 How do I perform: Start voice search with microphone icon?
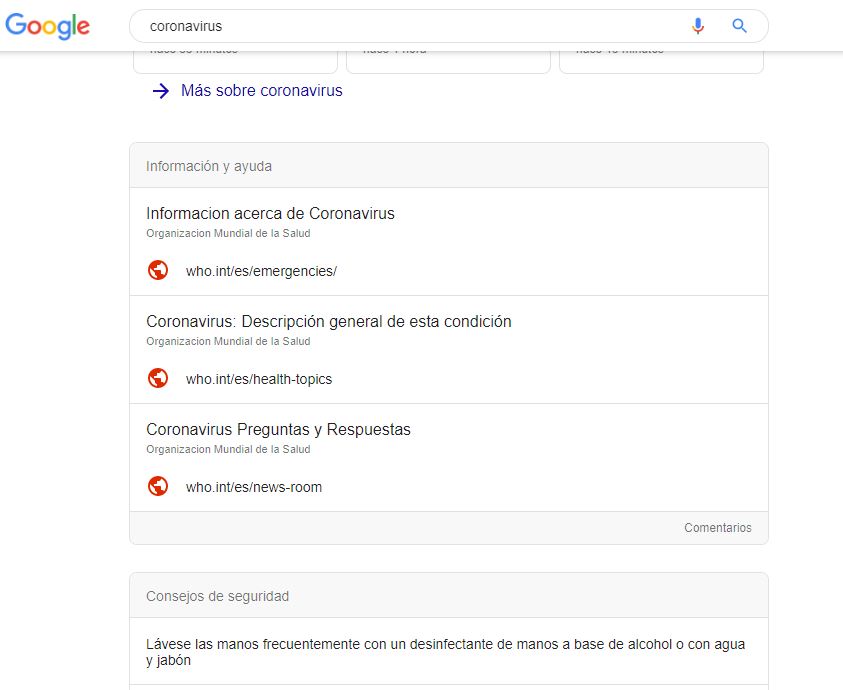(698, 26)
